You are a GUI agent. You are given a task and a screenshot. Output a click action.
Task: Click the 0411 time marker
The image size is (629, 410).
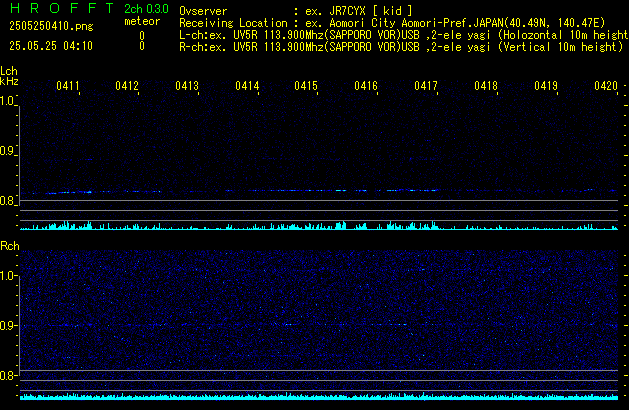pos(68,86)
